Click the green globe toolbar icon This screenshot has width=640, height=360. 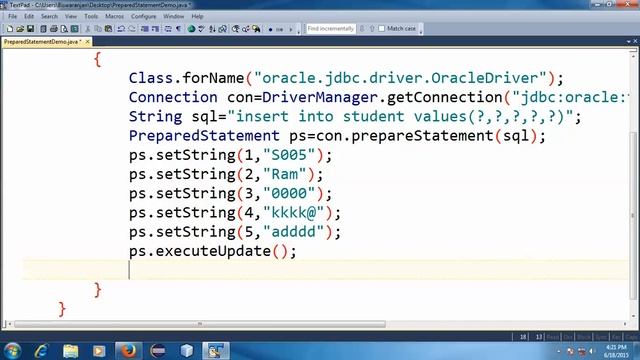[191, 29]
